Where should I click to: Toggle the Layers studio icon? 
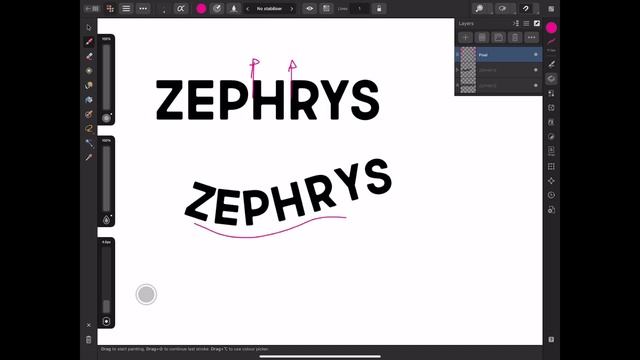coord(551,79)
